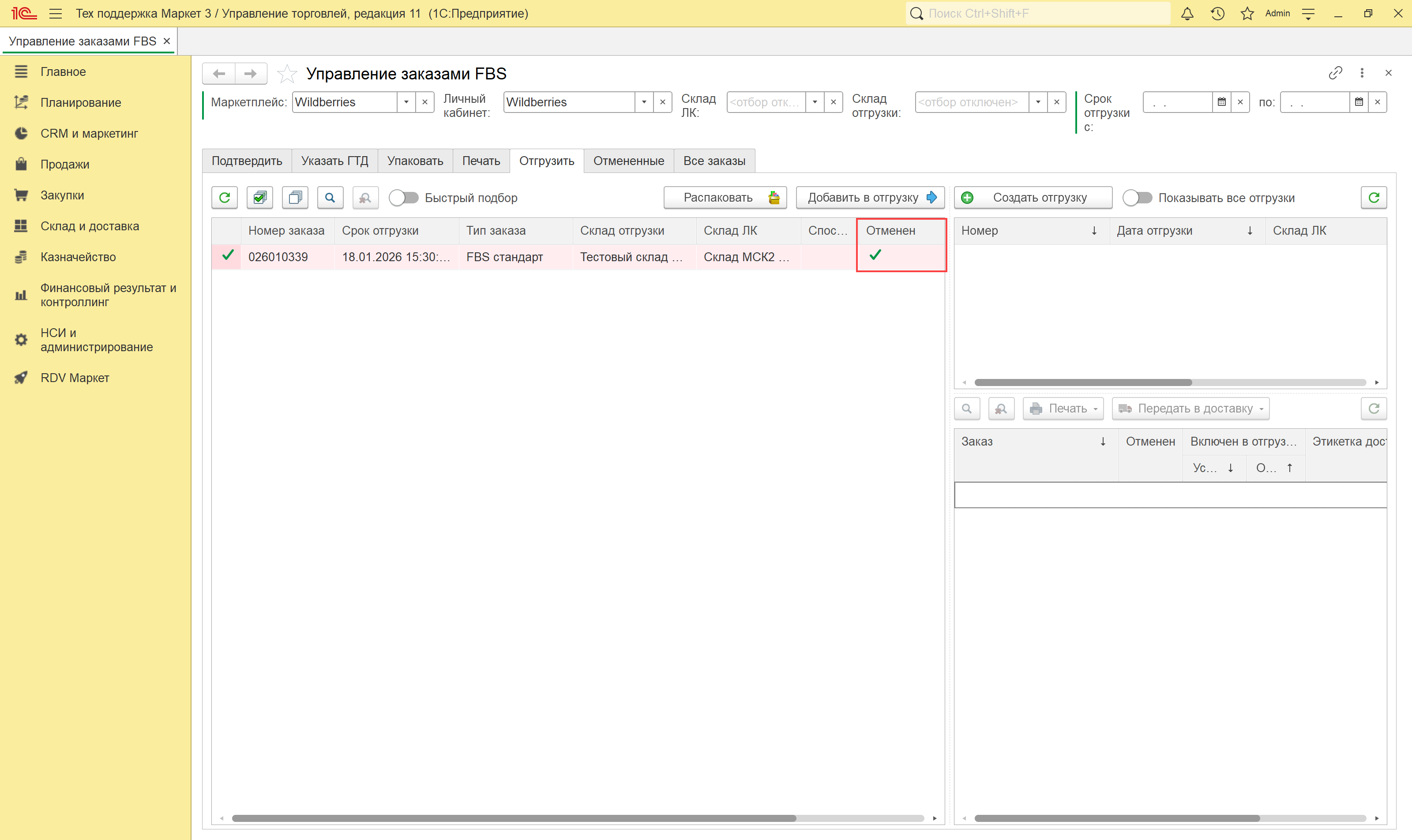Toggle Показывать все отгрузки switch
1412x840 pixels.
[x=1138, y=198]
